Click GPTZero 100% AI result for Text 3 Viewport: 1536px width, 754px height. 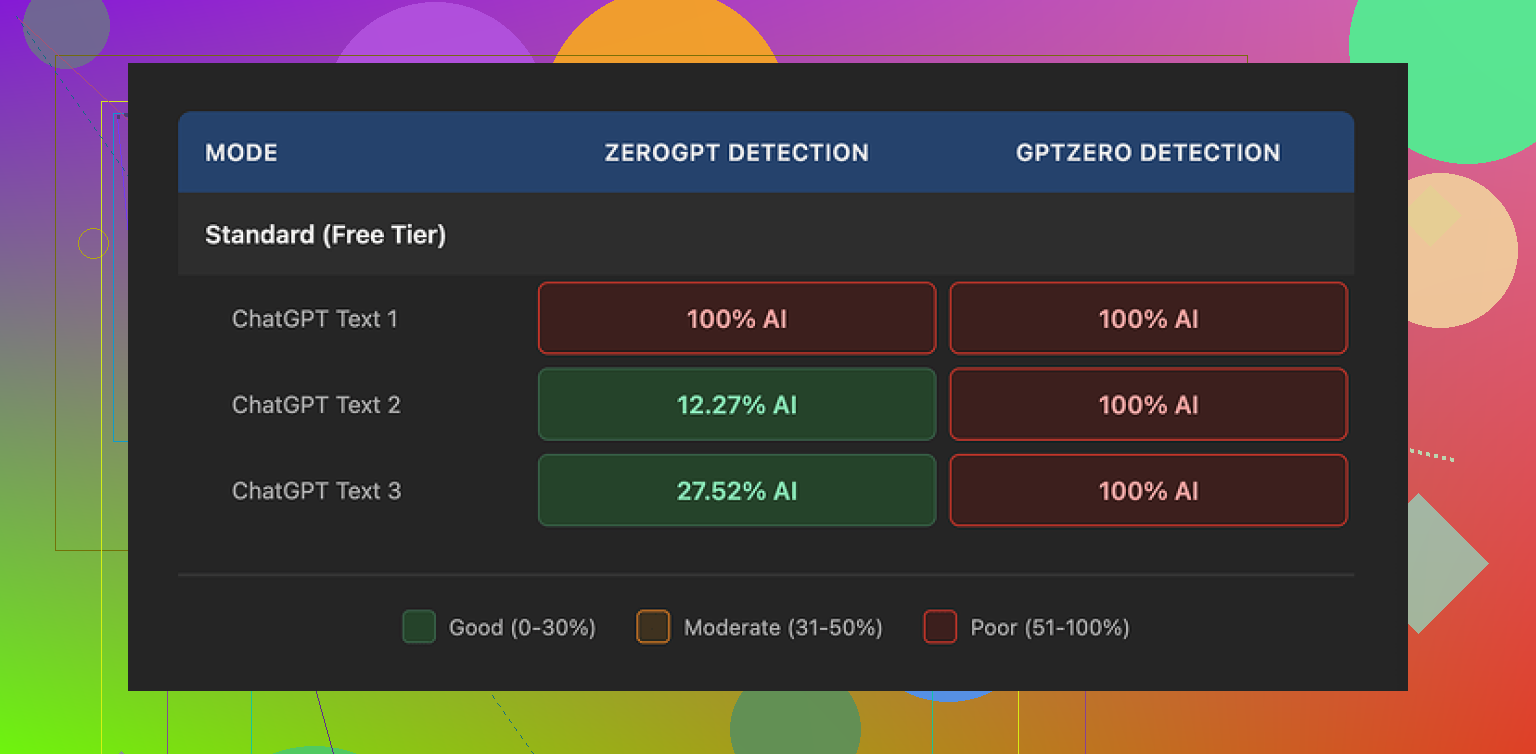[x=1148, y=491]
